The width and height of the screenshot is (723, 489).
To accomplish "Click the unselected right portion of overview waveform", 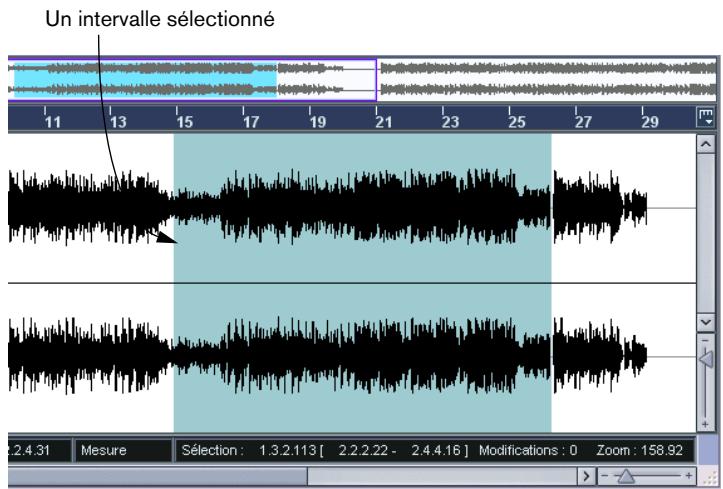I will (x=548, y=79).
